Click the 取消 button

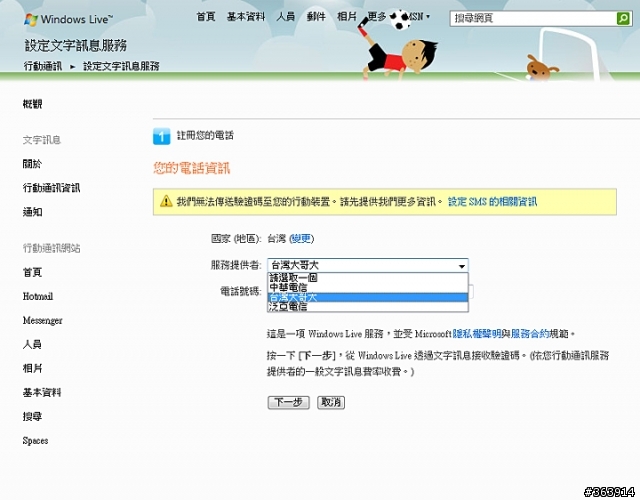coord(331,402)
